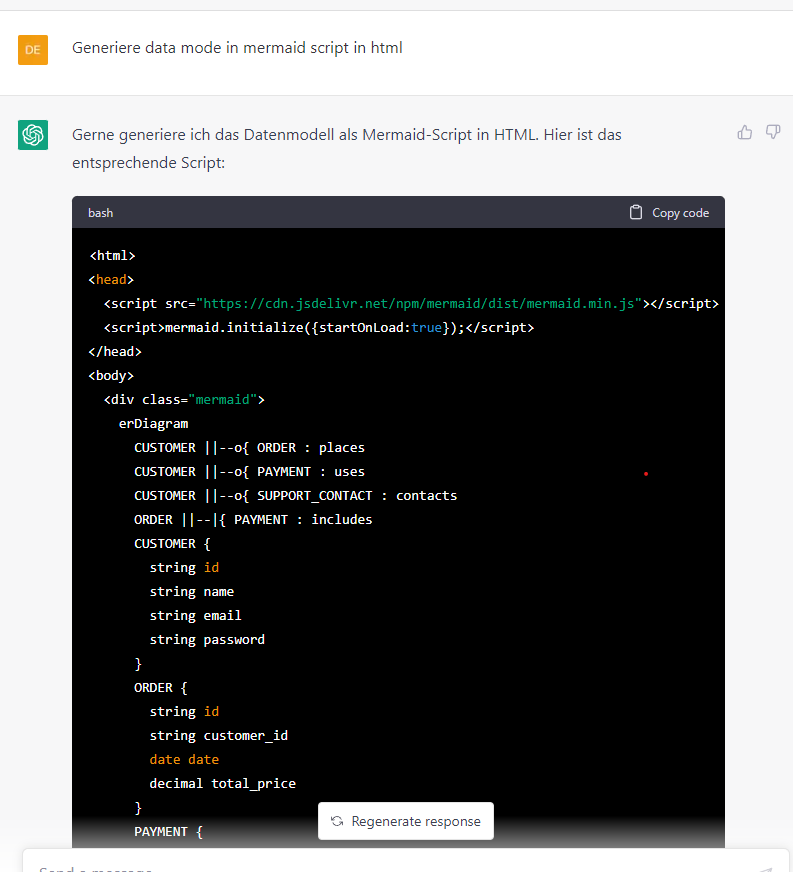The width and height of the screenshot is (793, 872).
Task: Click the thumbs up feedback icon
Action: coord(745,132)
